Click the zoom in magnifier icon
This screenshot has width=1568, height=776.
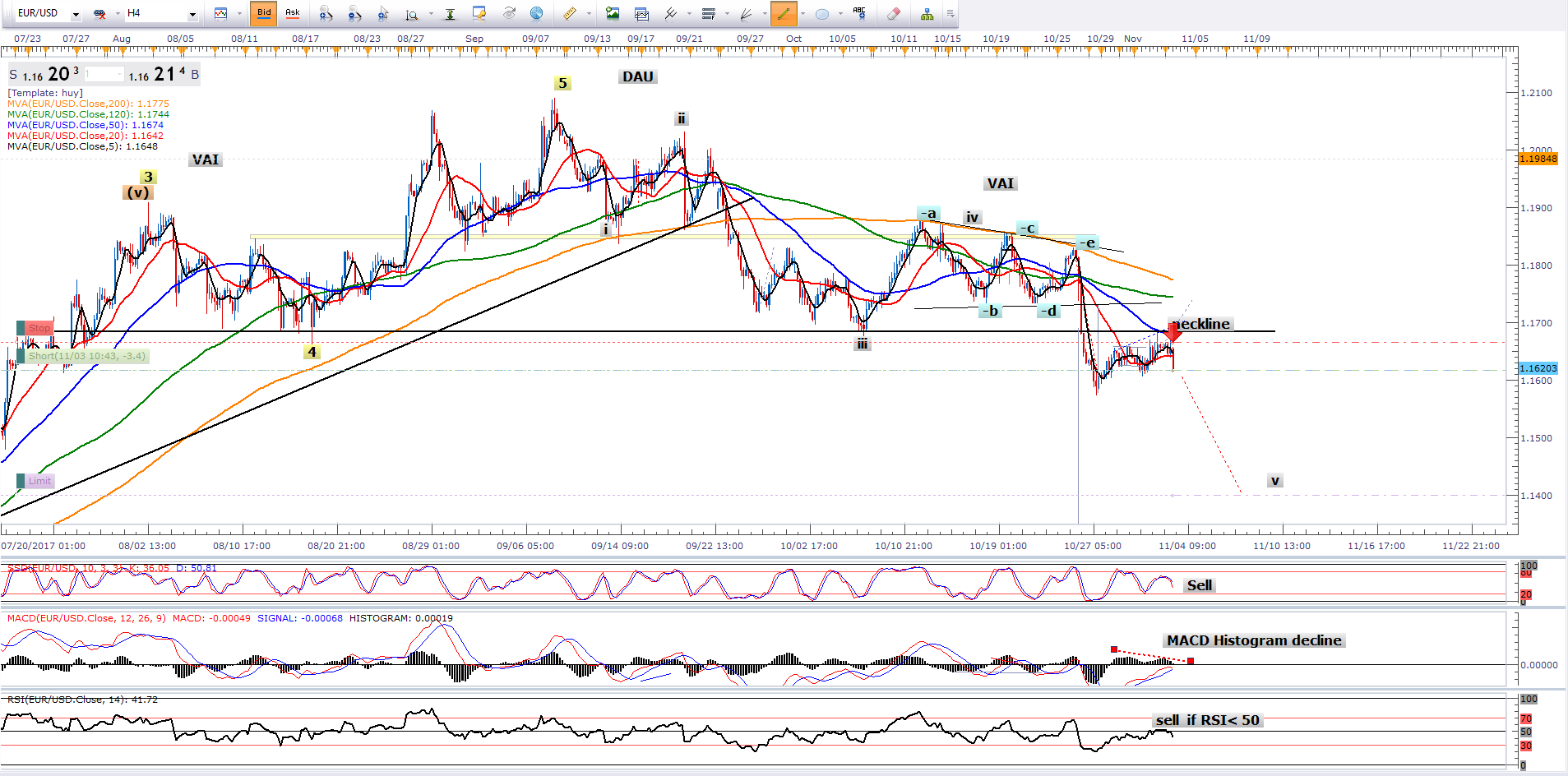[x=326, y=13]
